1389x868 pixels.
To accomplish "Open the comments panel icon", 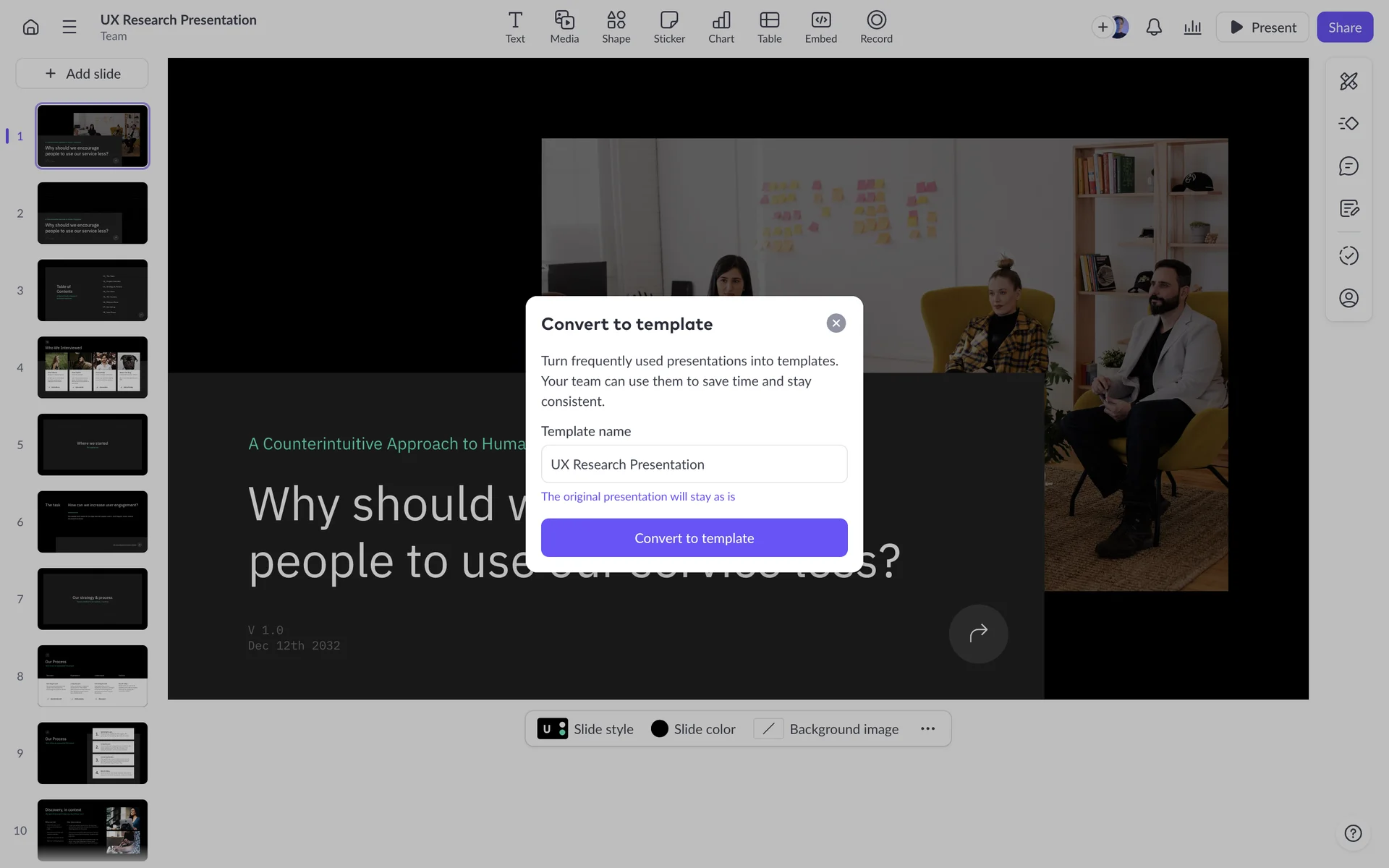I will (1348, 166).
